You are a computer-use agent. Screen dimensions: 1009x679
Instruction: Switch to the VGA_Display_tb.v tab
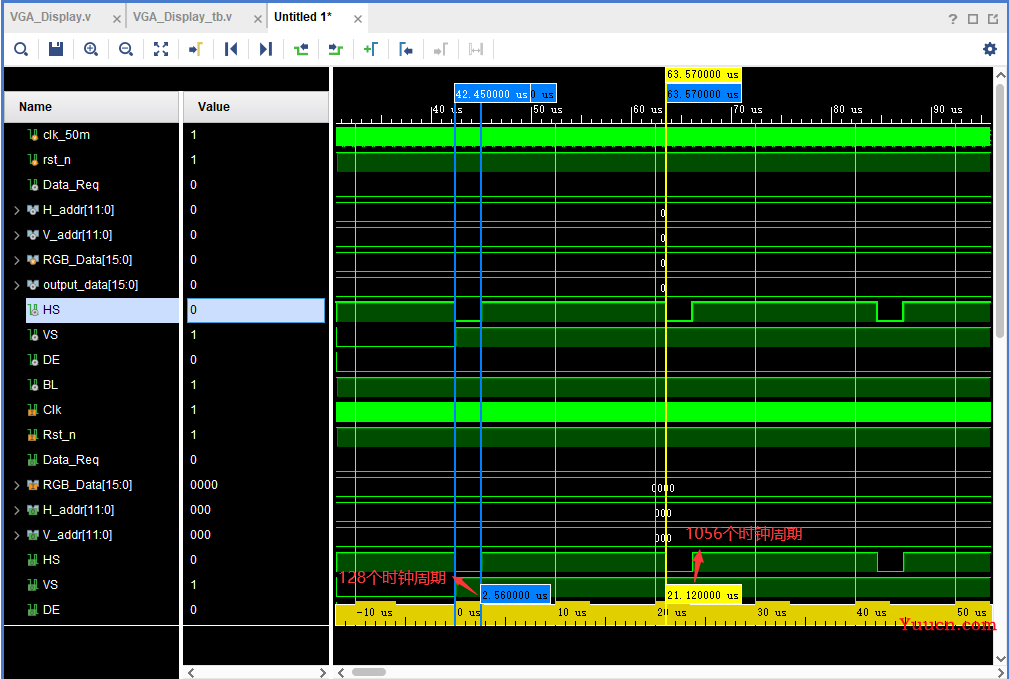tap(182, 17)
